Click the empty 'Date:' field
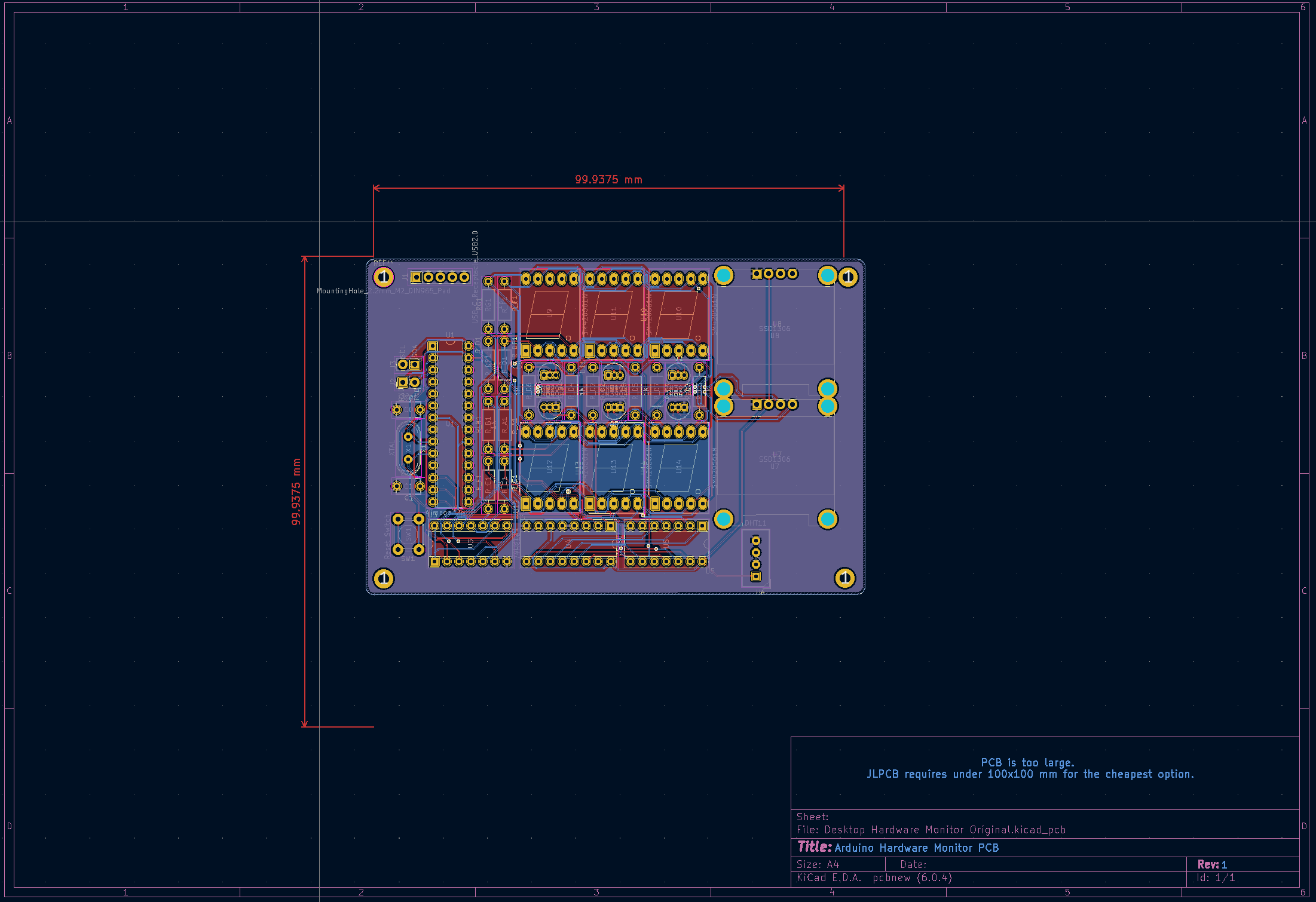Viewport: 1316px width, 902px height. (x=914, y=864)
